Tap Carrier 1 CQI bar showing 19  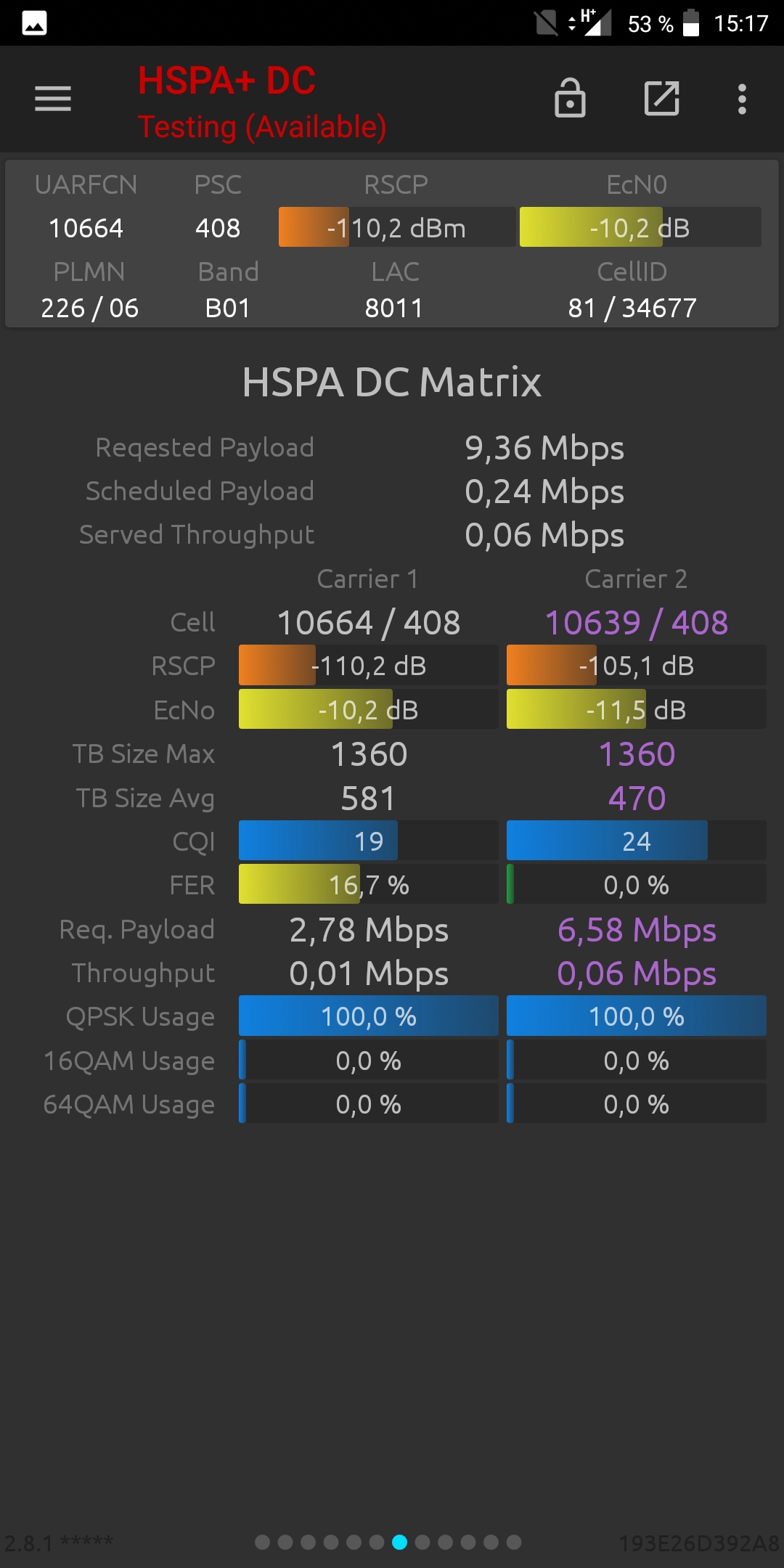pyautogui.click(x=368, y=841)
